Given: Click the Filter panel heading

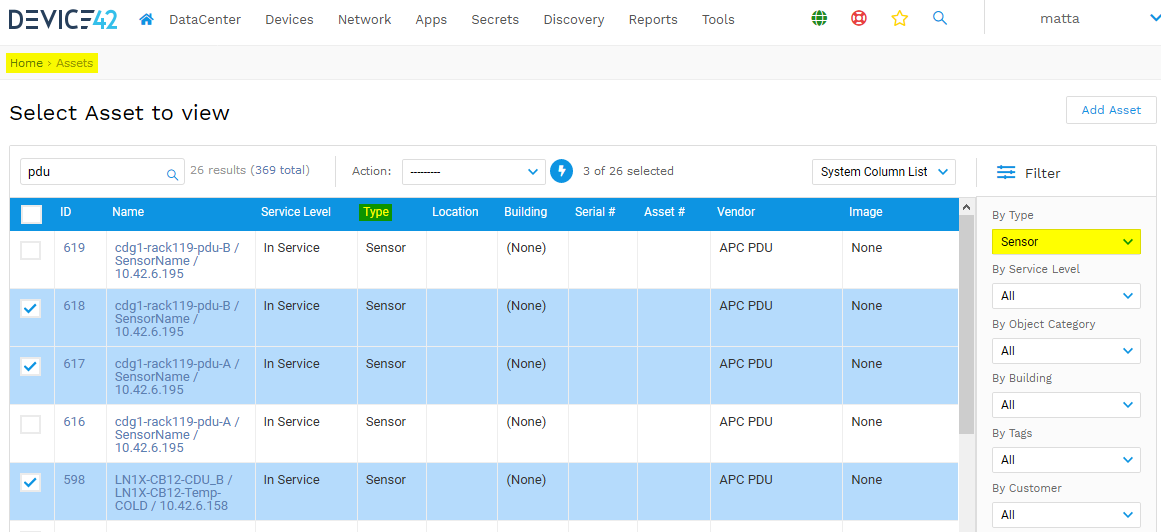Looking at the screenshot, I should click(x=1043, y=173).
